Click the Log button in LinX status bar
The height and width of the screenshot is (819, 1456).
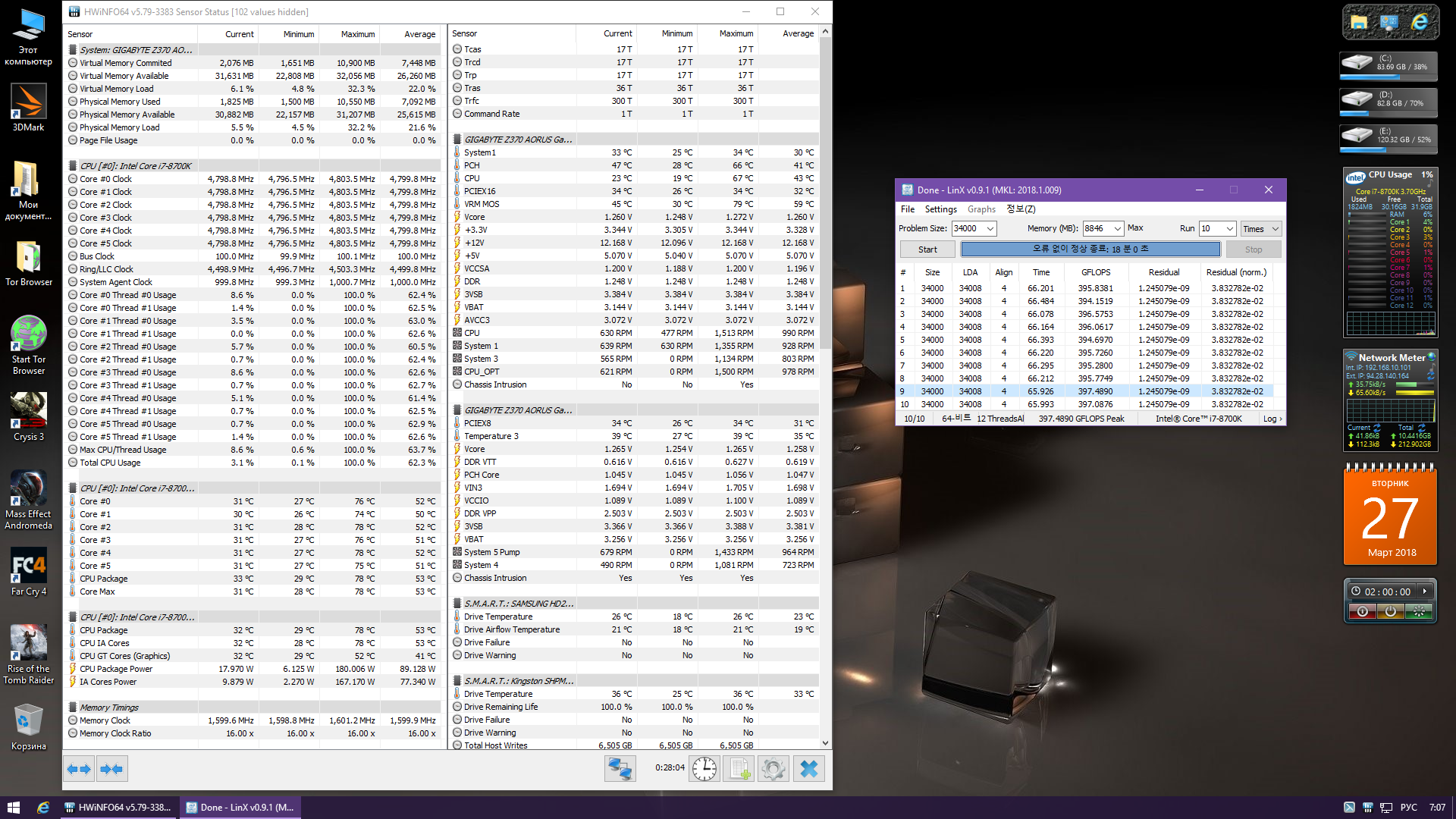pos(1272,419)
